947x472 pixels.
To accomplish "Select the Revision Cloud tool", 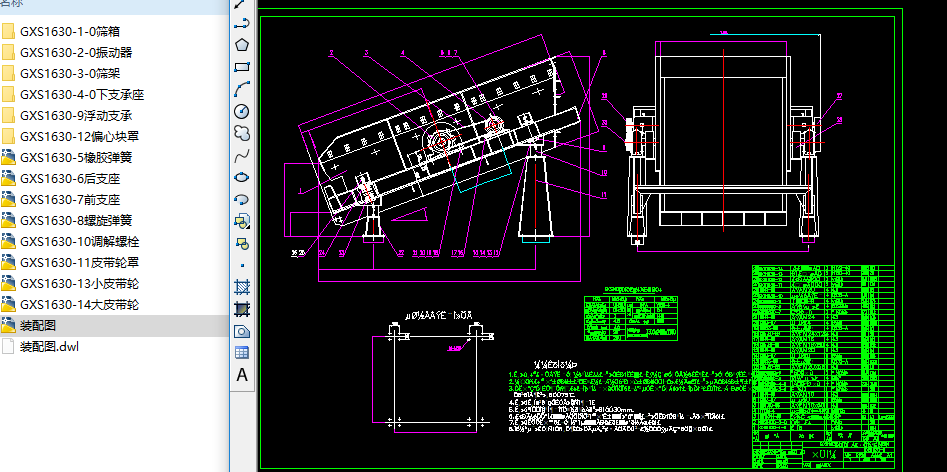I will pyautogui.click(x=242, y=133).
